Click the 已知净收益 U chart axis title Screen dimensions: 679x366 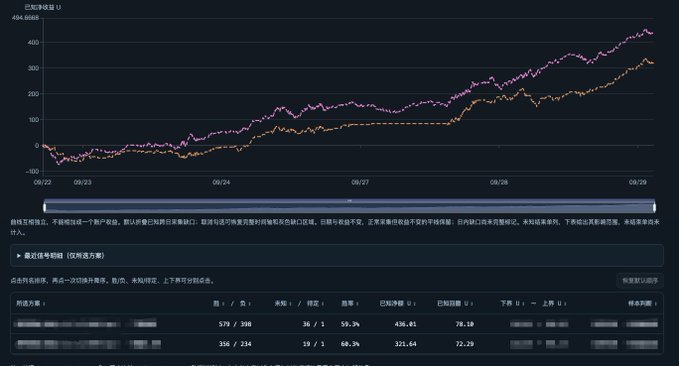pos(42,7)
